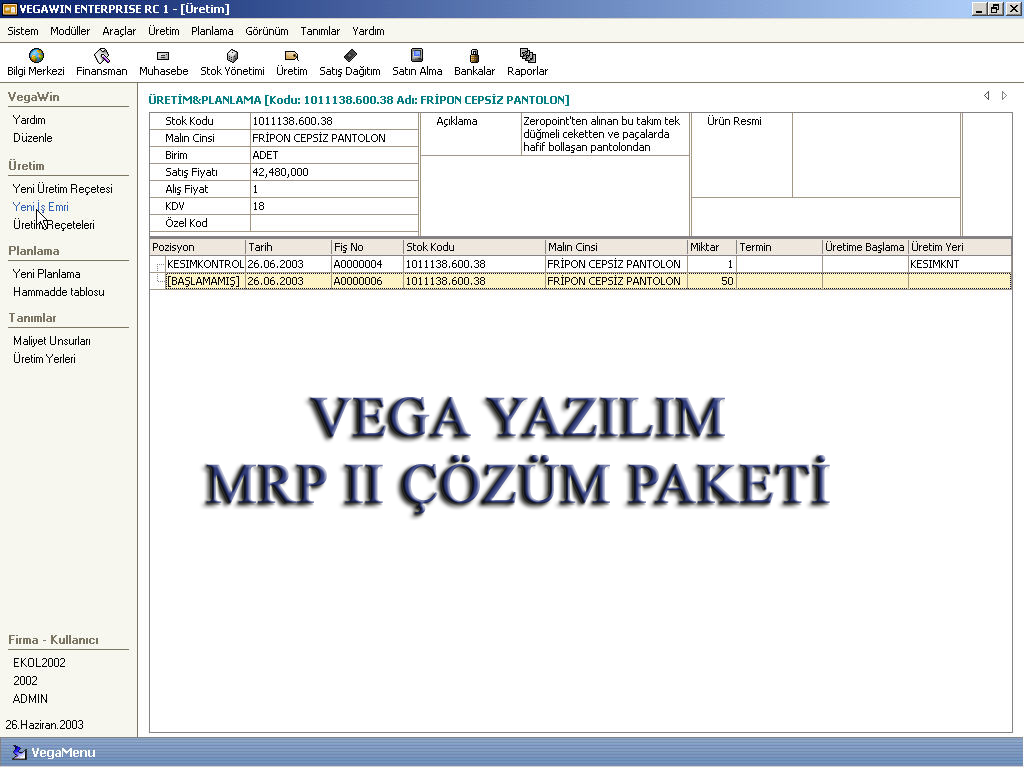
Task: Open the Muhasebe toolbar icon
Action: [x=163, y=56]
